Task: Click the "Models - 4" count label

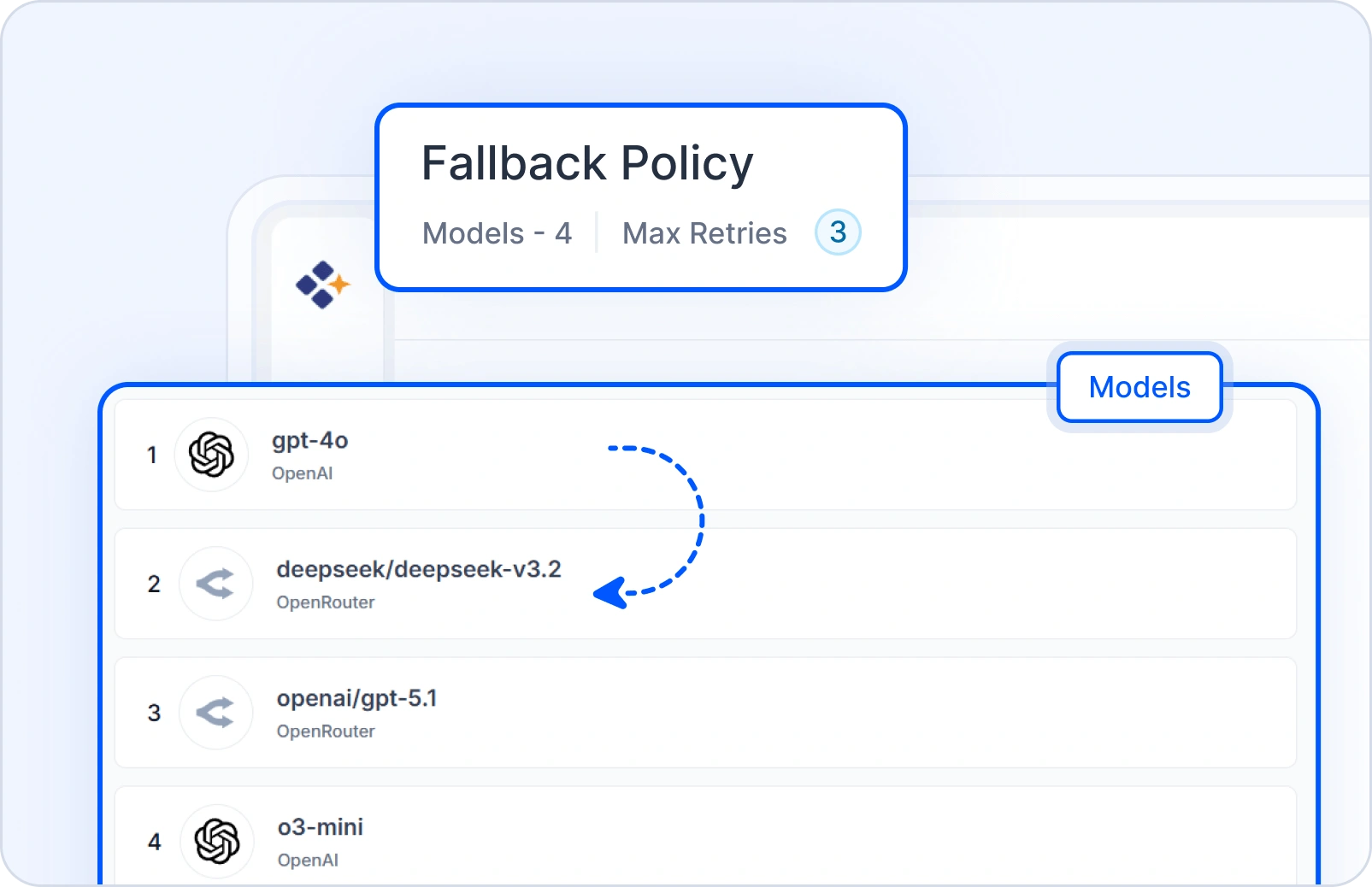Action: pos(497,233)
